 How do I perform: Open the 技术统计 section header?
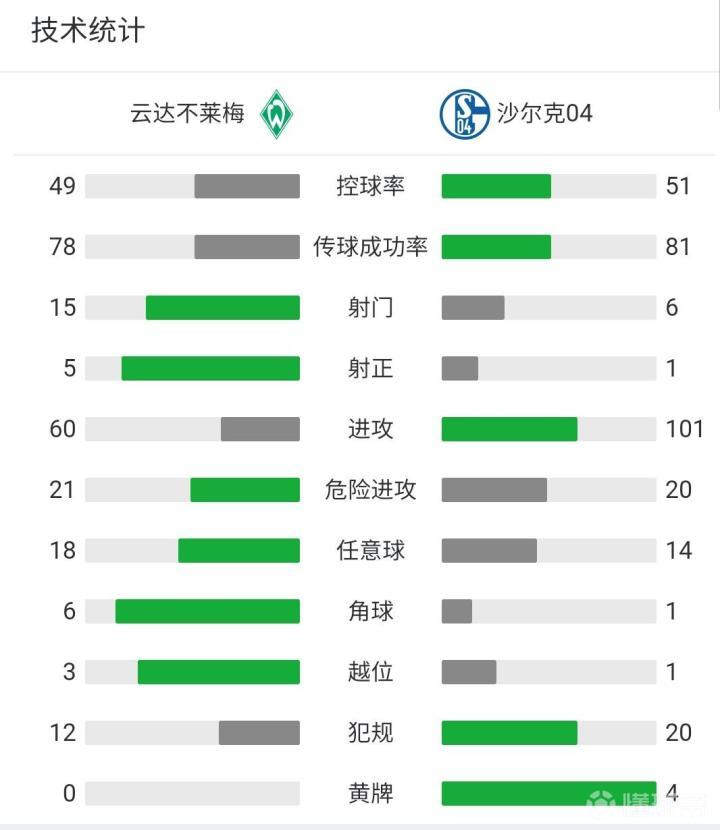tap(88, 31)
